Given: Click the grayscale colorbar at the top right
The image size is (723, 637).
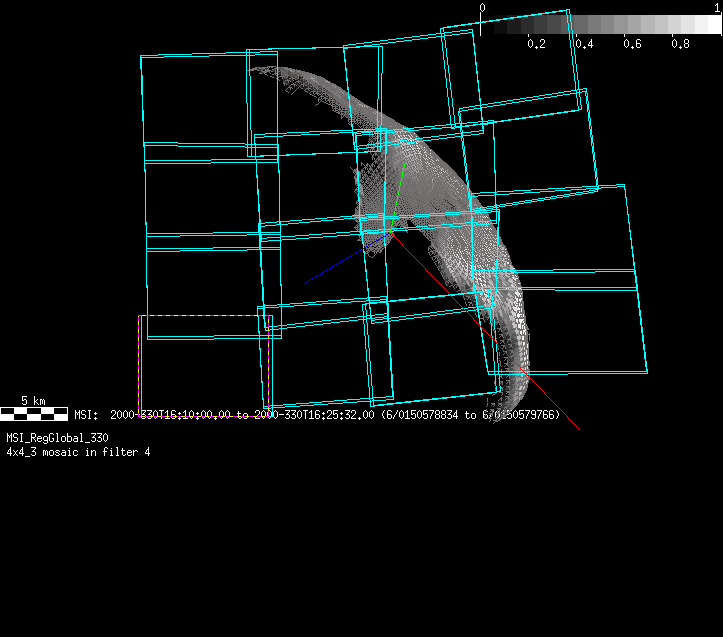Looking at the screenshot, I should click(x=600, y=25).
